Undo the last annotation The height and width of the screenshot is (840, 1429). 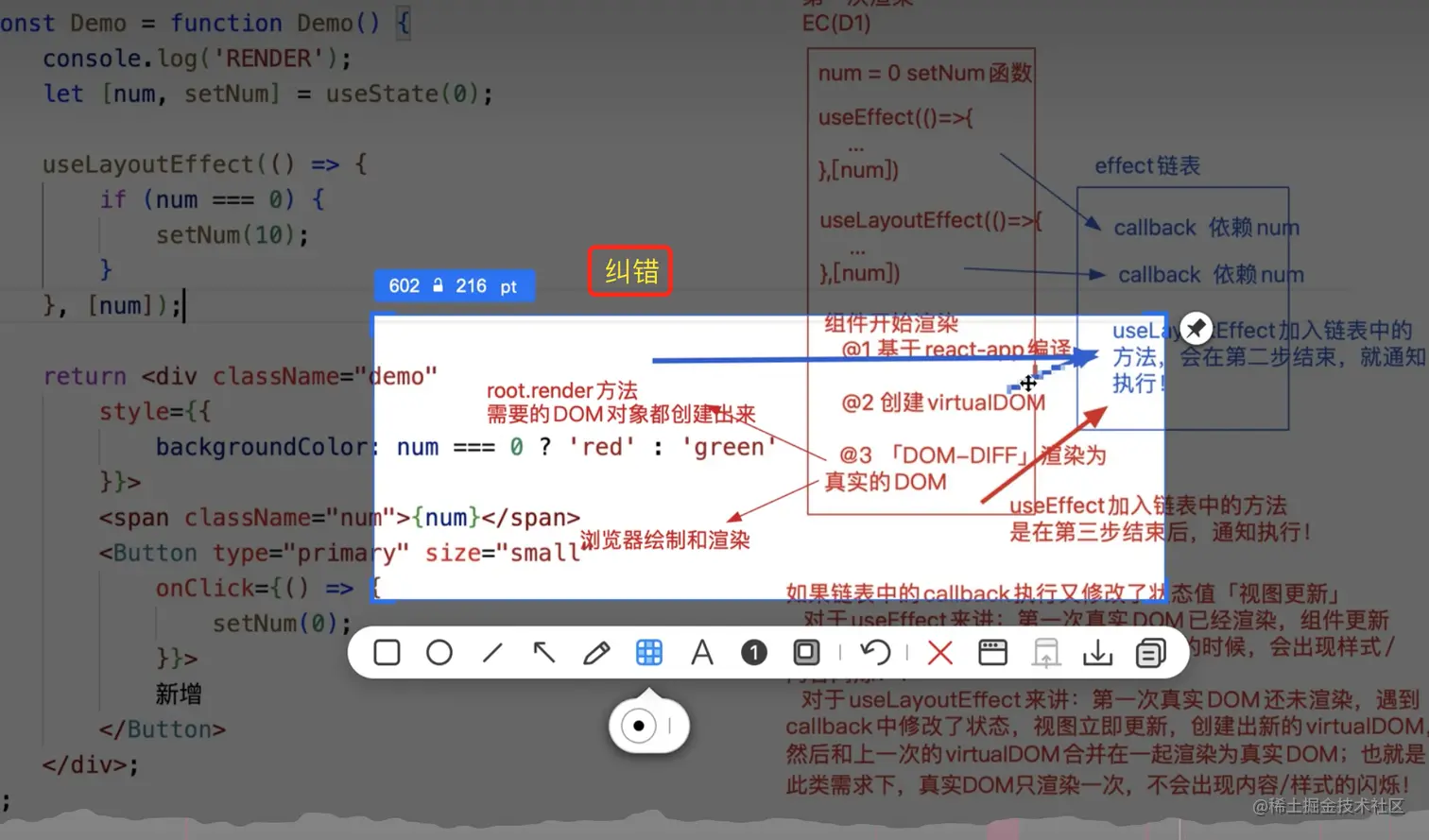[875, 653]
